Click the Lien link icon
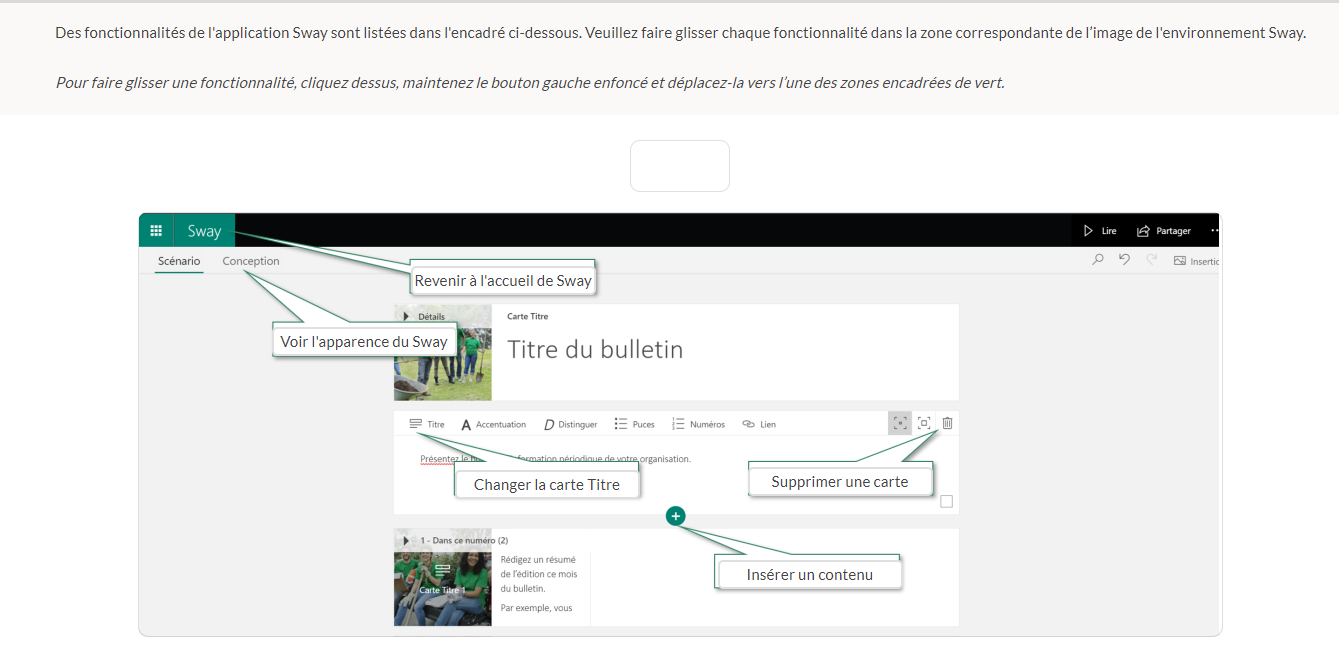The height and width of the screenshot is (663, 1339). 759,424
